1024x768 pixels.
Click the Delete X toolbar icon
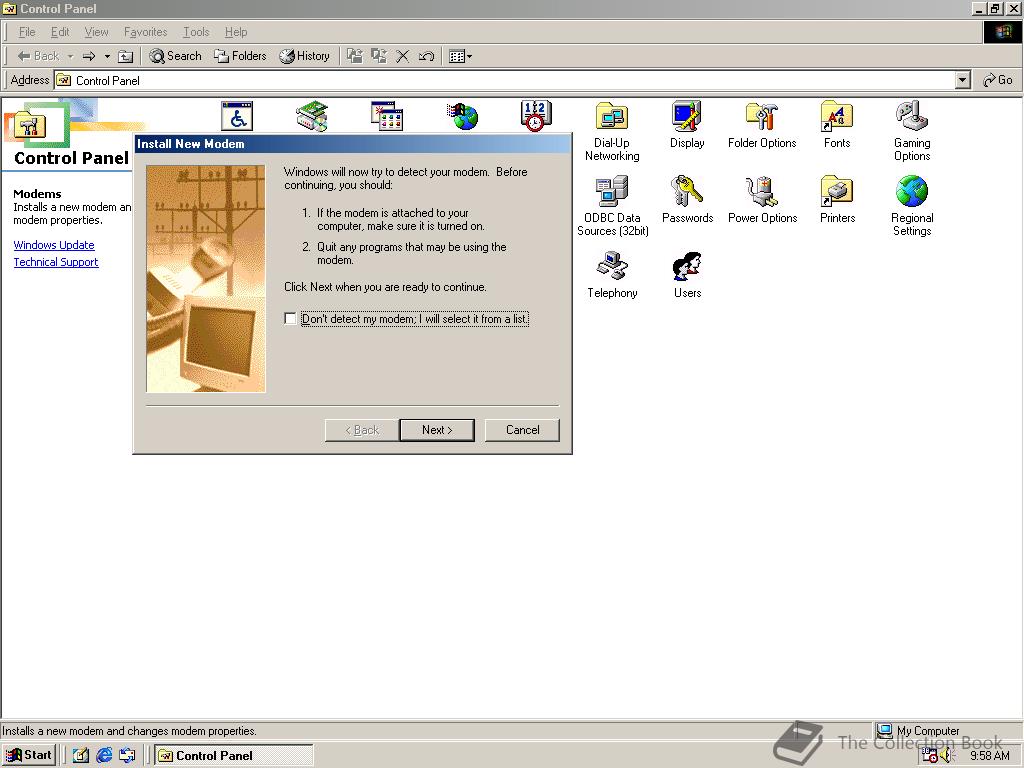pos(403,56)
